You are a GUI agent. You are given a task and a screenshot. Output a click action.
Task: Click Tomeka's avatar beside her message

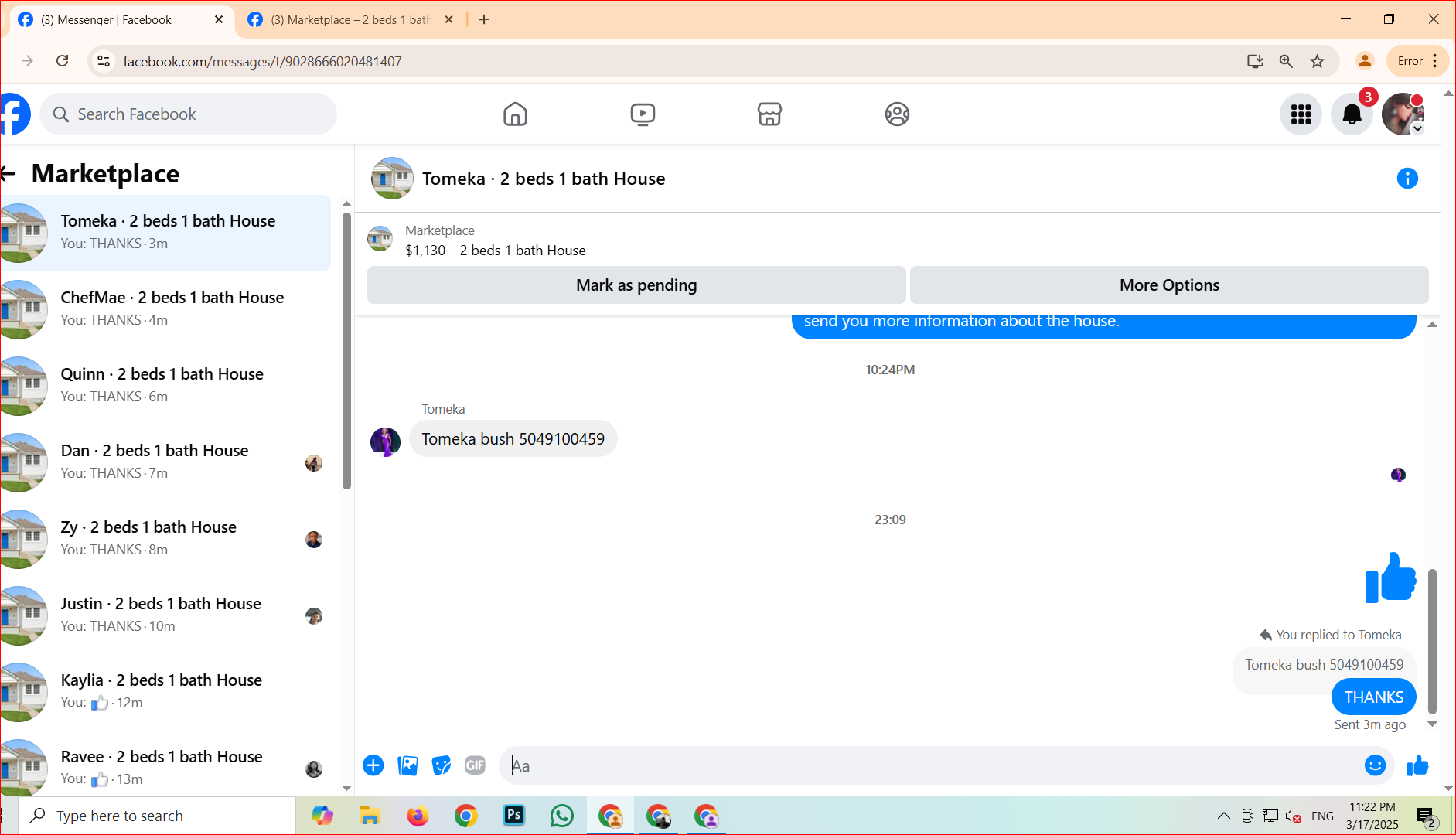click(385, 442)
